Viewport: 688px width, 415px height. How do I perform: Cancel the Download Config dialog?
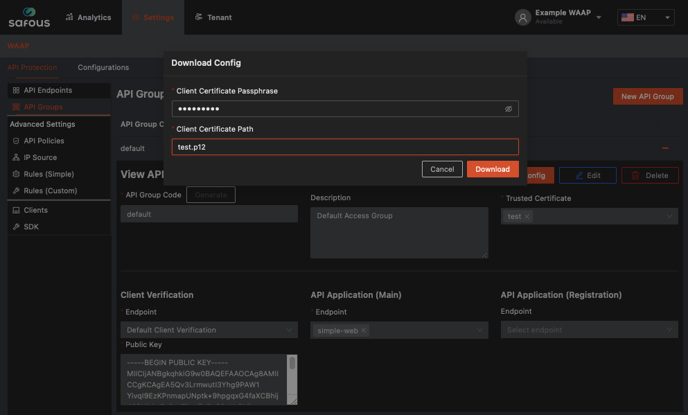point(442,169)
